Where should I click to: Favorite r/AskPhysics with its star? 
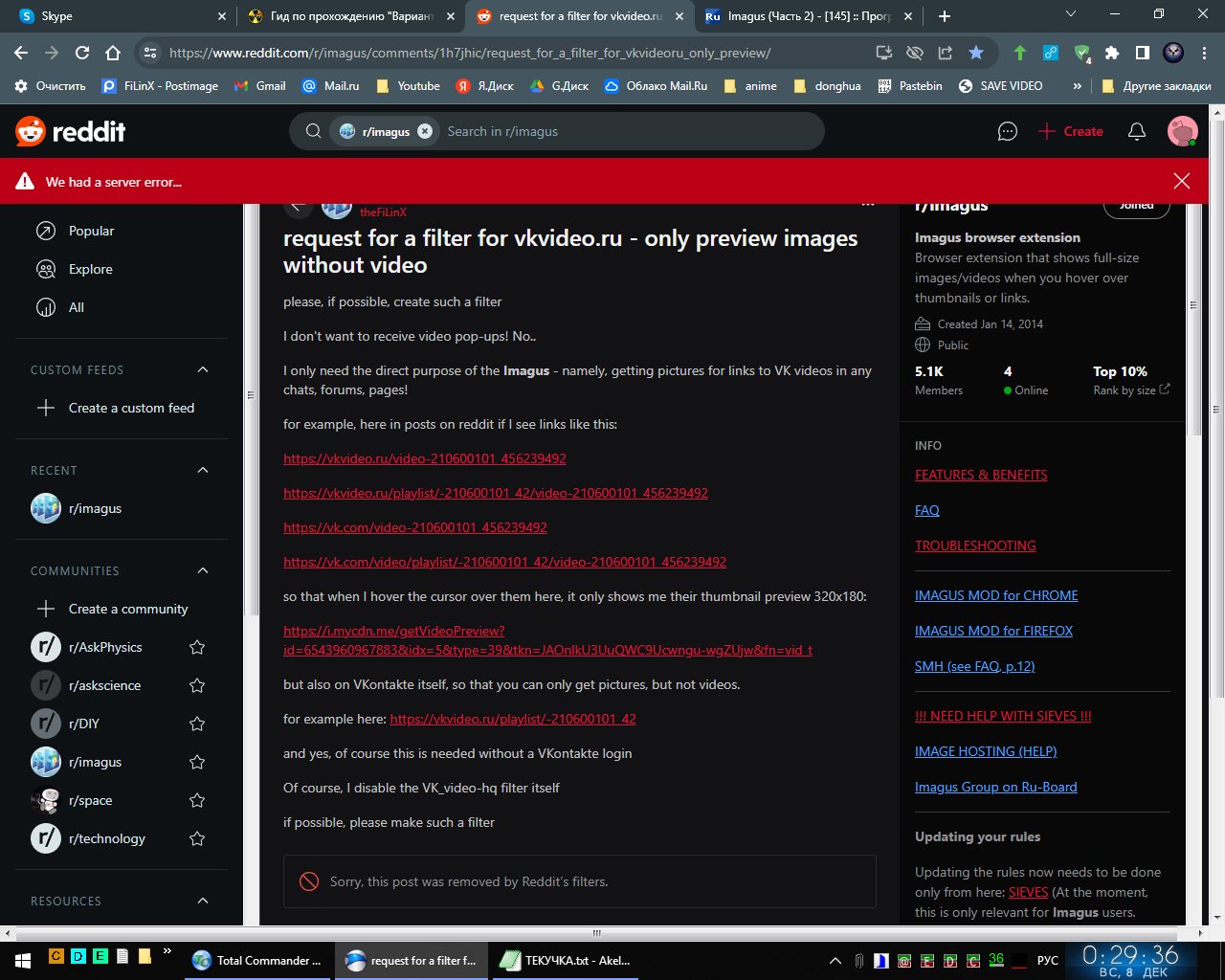[x=197, y=647]
